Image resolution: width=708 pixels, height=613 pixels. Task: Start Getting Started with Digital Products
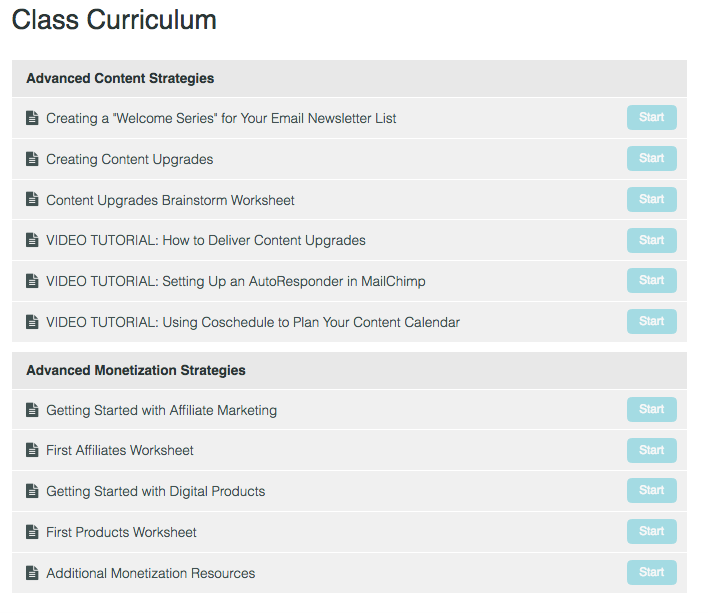(652, 490)
